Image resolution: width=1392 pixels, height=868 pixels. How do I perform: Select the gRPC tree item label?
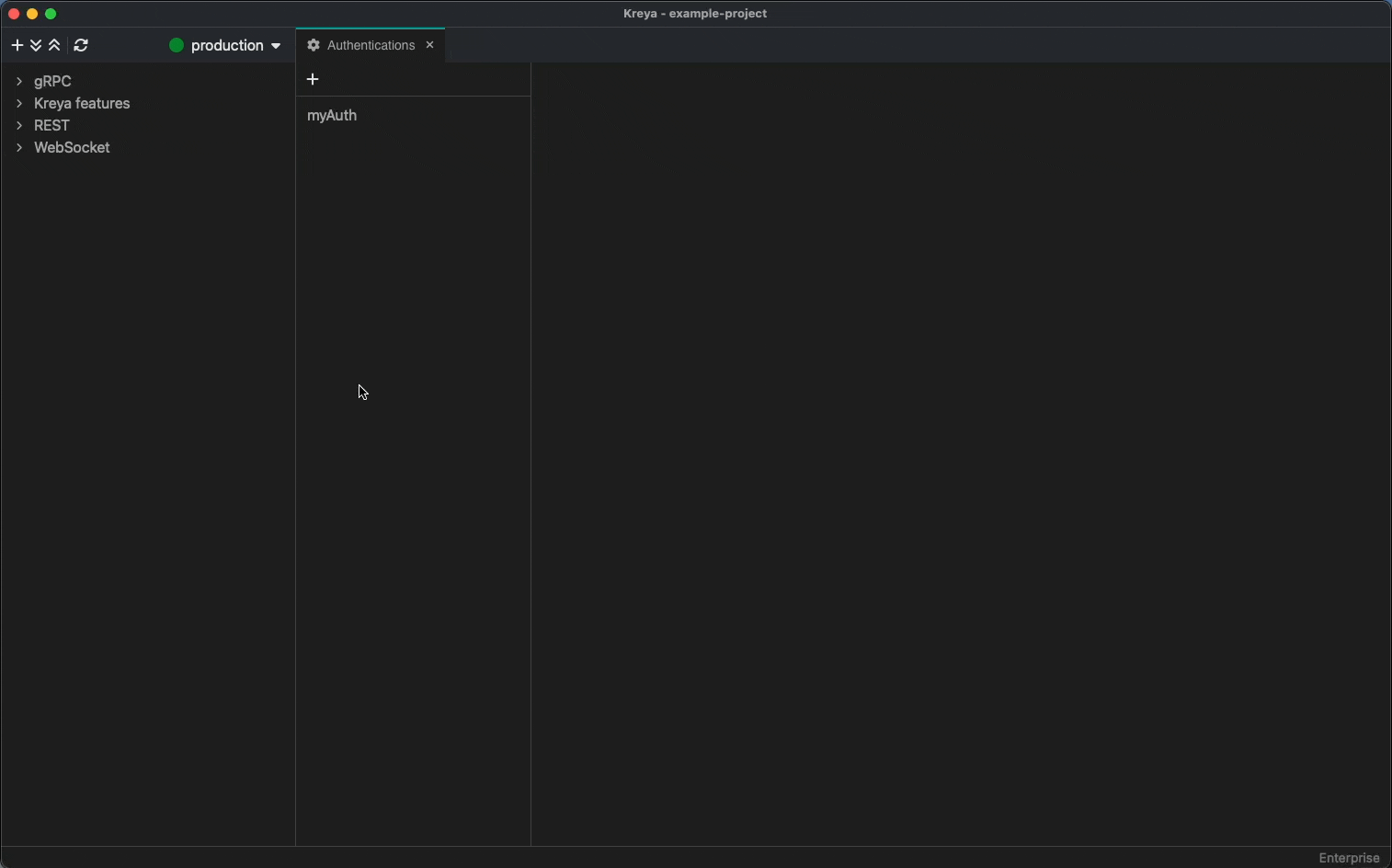point(52,81)
